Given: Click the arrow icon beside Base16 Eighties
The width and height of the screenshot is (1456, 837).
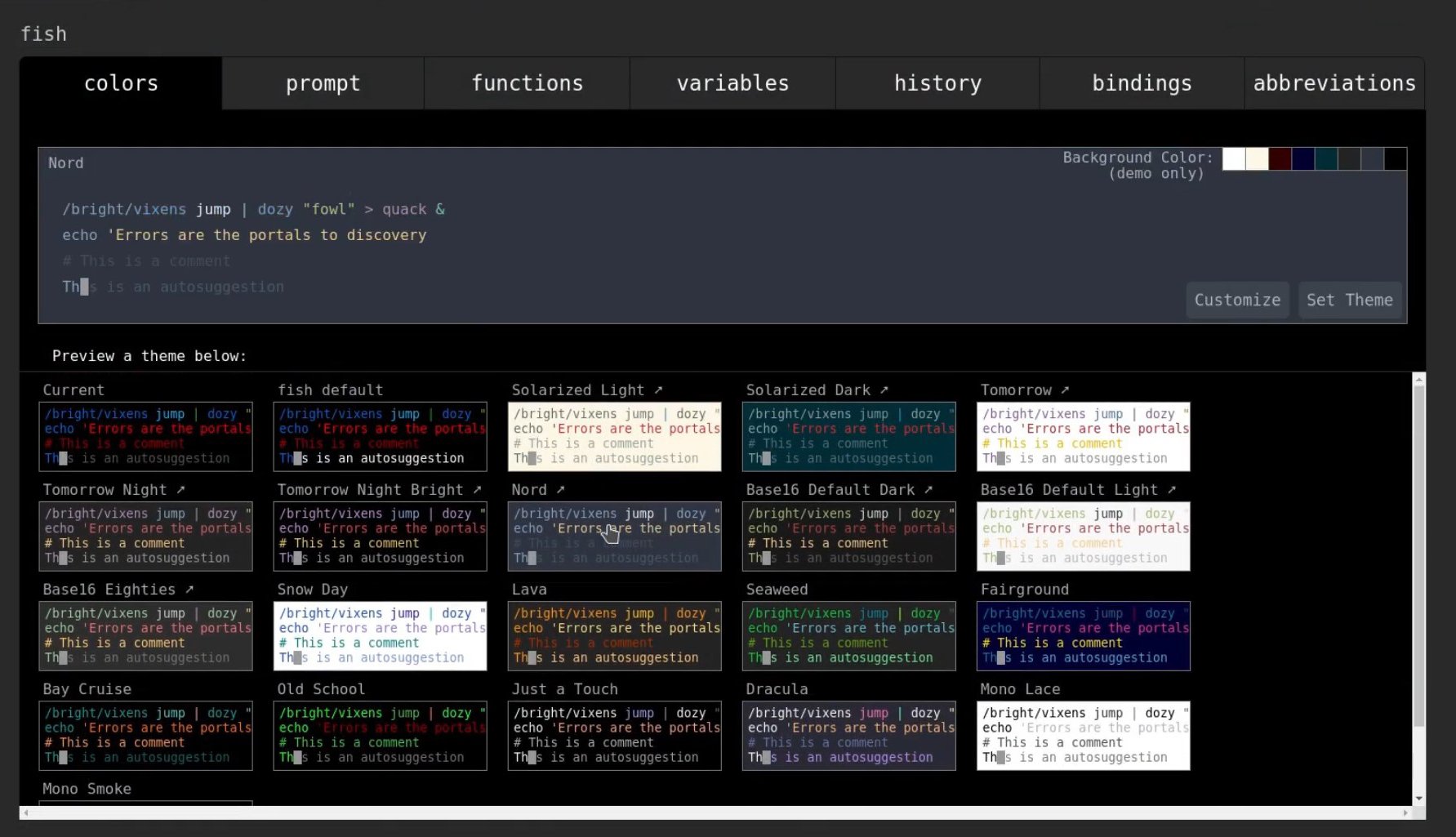Looking at the screenshot, I should click(x=189, y=590).
